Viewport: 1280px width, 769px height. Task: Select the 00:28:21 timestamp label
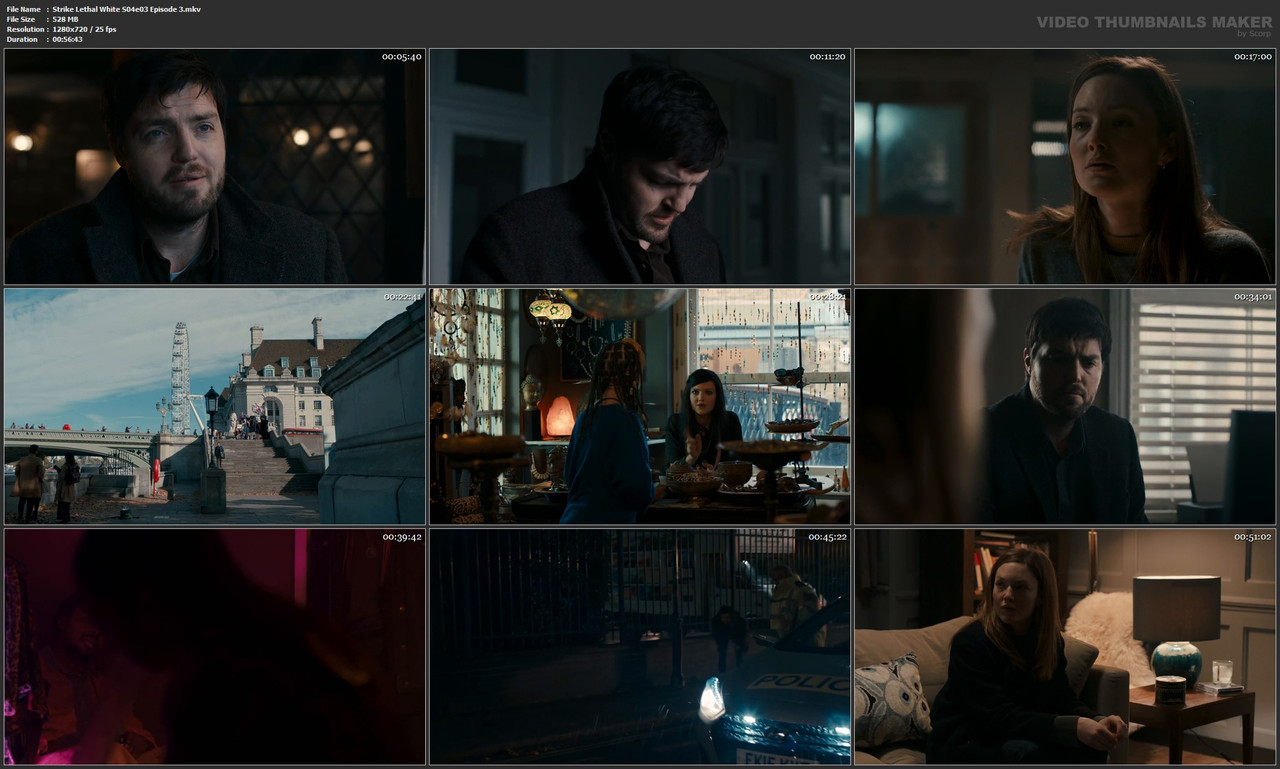(x=826, y=296)
